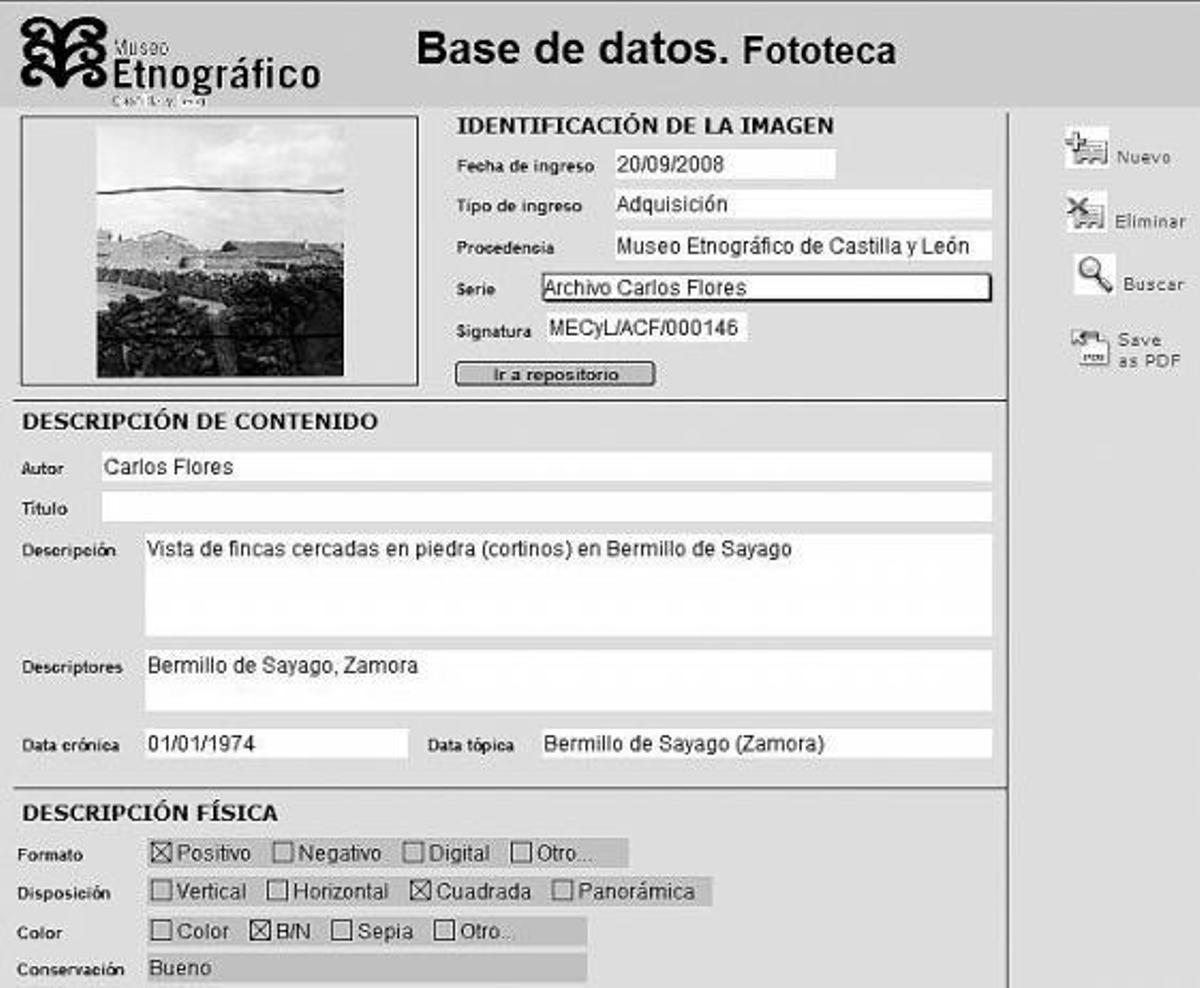Click the DESCRIPCIÓN DE CONTENIDO heading
The image size is (1200, 988).
click(200, 421)
